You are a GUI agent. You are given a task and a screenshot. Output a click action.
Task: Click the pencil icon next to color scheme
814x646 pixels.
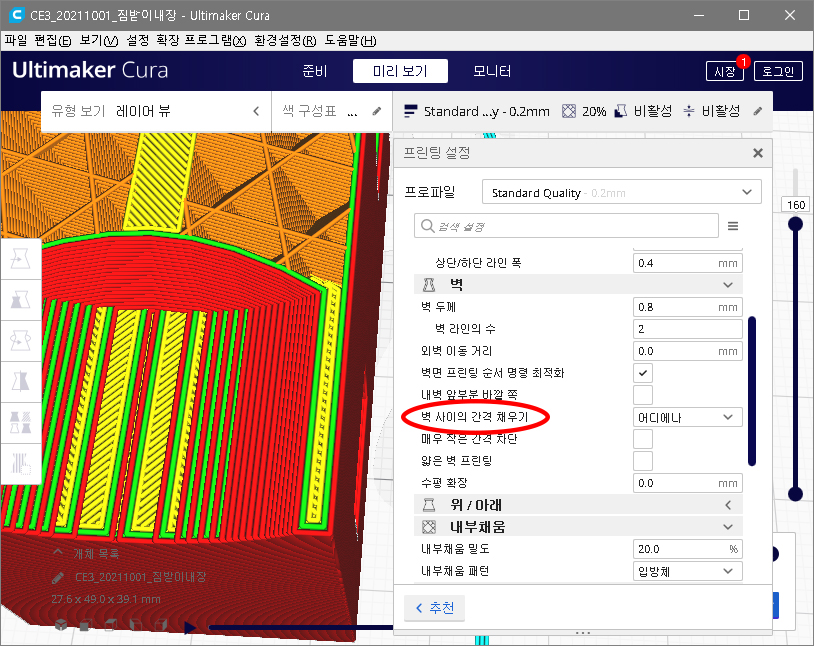[x=377, y=111]
